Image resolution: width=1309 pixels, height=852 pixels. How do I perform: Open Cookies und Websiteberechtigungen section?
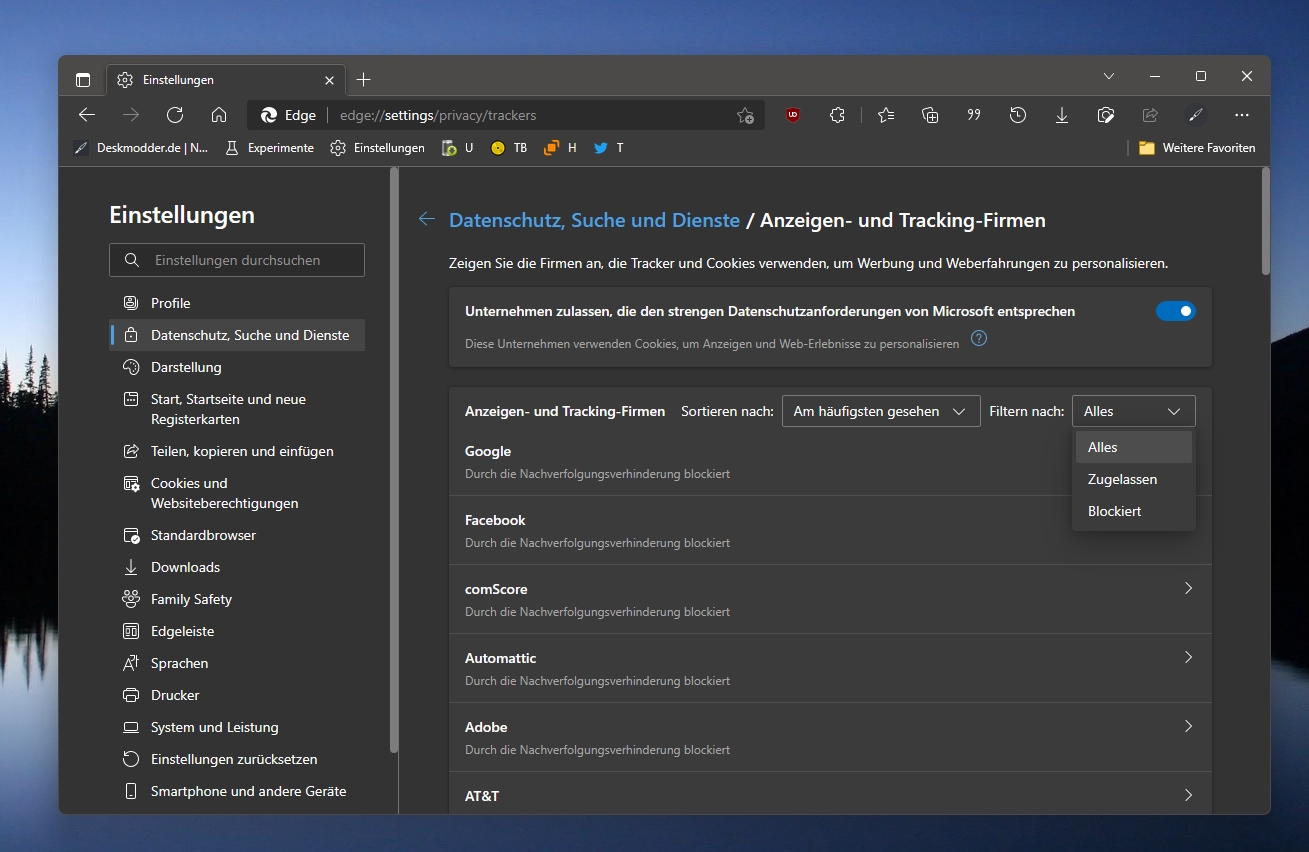237,493
